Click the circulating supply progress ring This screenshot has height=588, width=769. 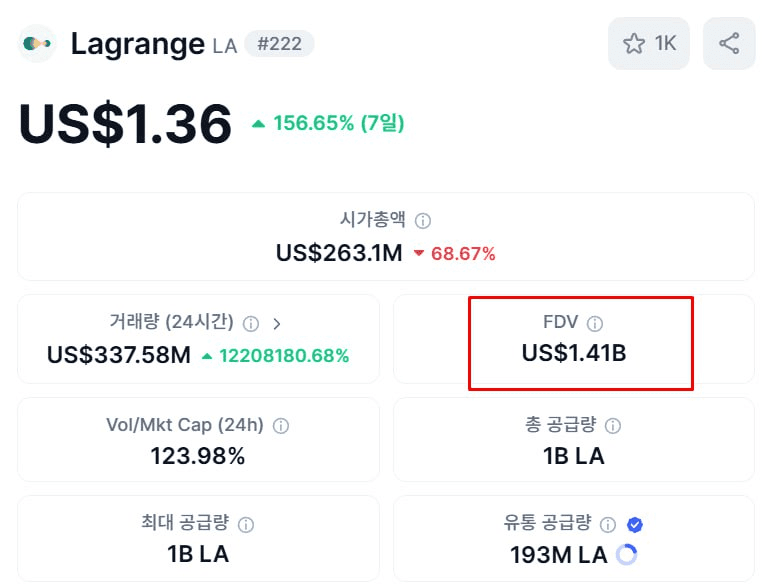[x=627, y=555]
